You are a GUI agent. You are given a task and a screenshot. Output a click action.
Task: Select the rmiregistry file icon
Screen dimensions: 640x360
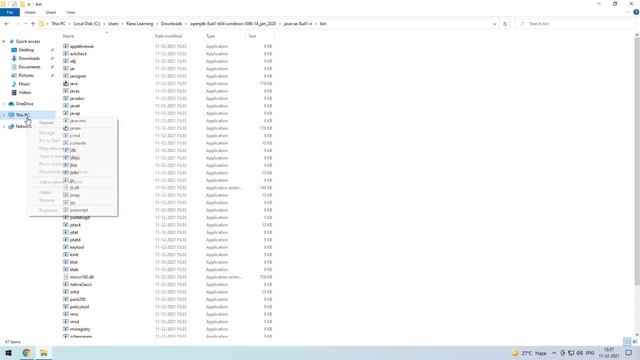click(66, 329)
